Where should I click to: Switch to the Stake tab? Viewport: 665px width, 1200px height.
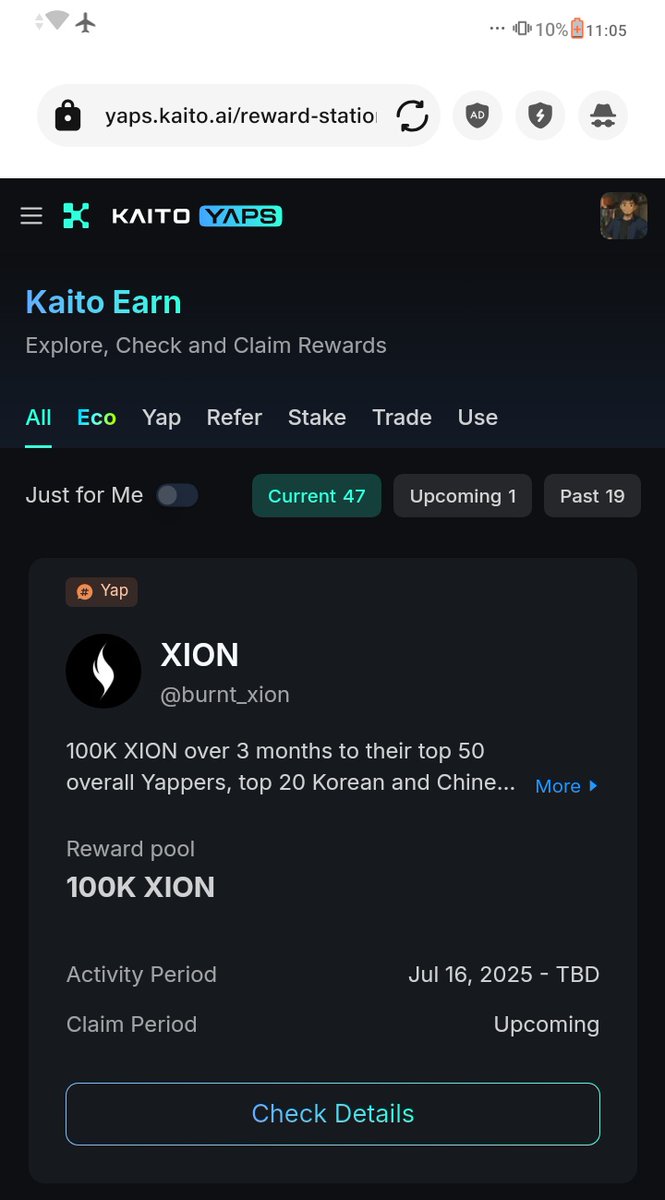pos(317,417)
